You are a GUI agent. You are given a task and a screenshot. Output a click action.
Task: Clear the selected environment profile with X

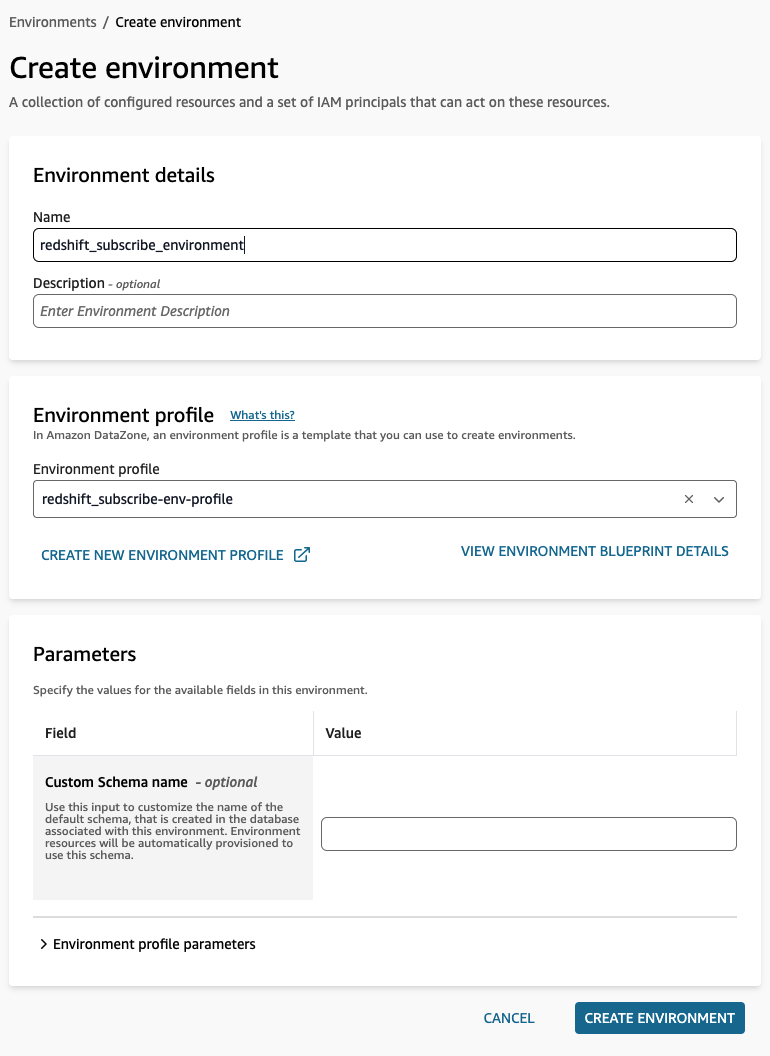688,499
